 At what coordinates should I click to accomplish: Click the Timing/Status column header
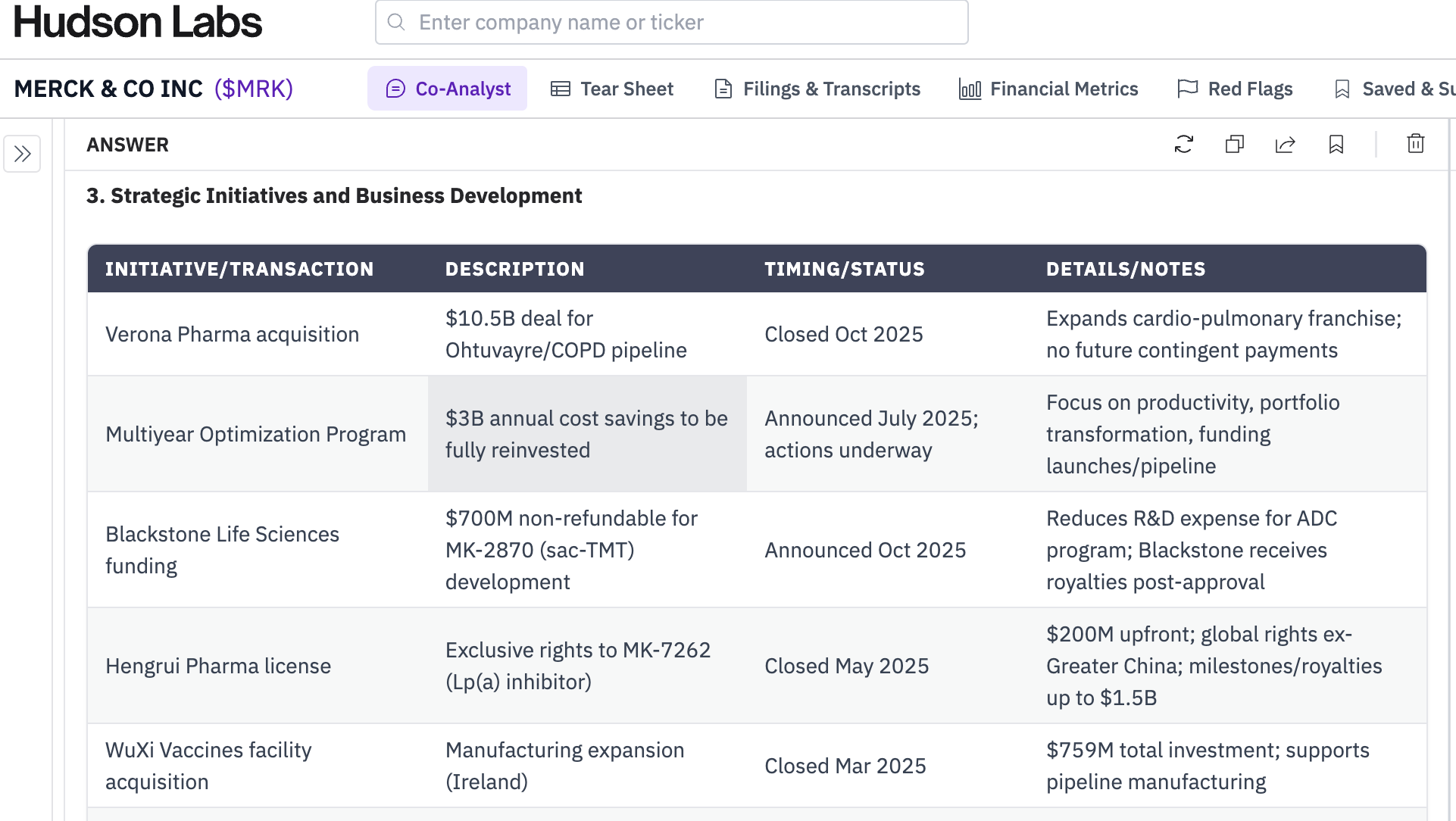[x=844, y=269]
